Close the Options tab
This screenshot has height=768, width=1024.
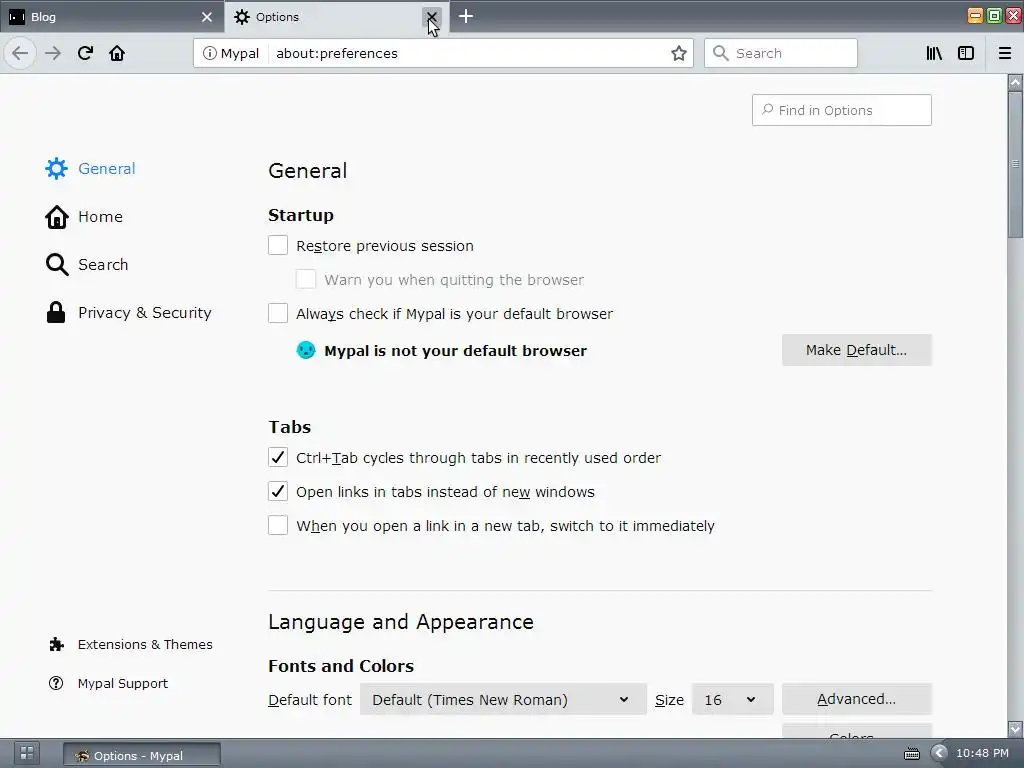pyautogui.click(x=432, y=17)
